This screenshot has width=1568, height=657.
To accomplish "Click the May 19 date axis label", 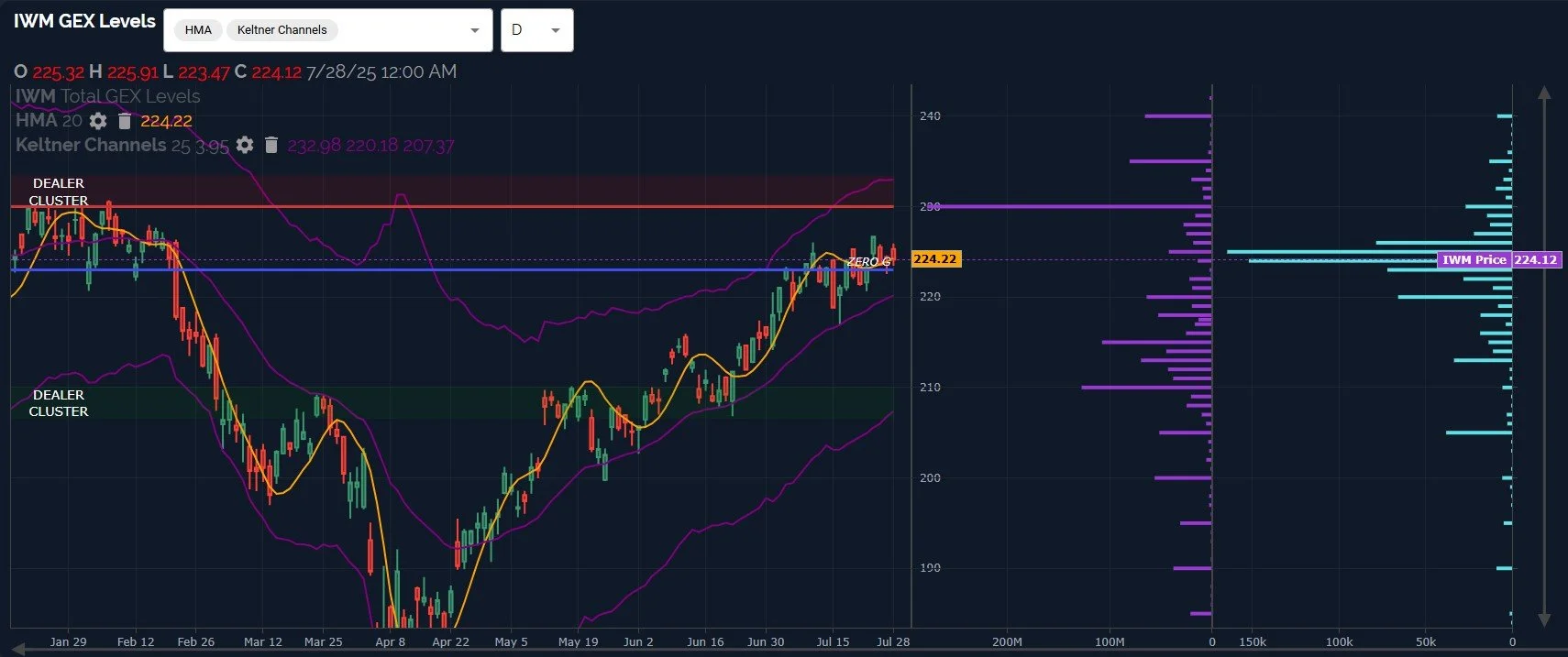I will point(578,641).
